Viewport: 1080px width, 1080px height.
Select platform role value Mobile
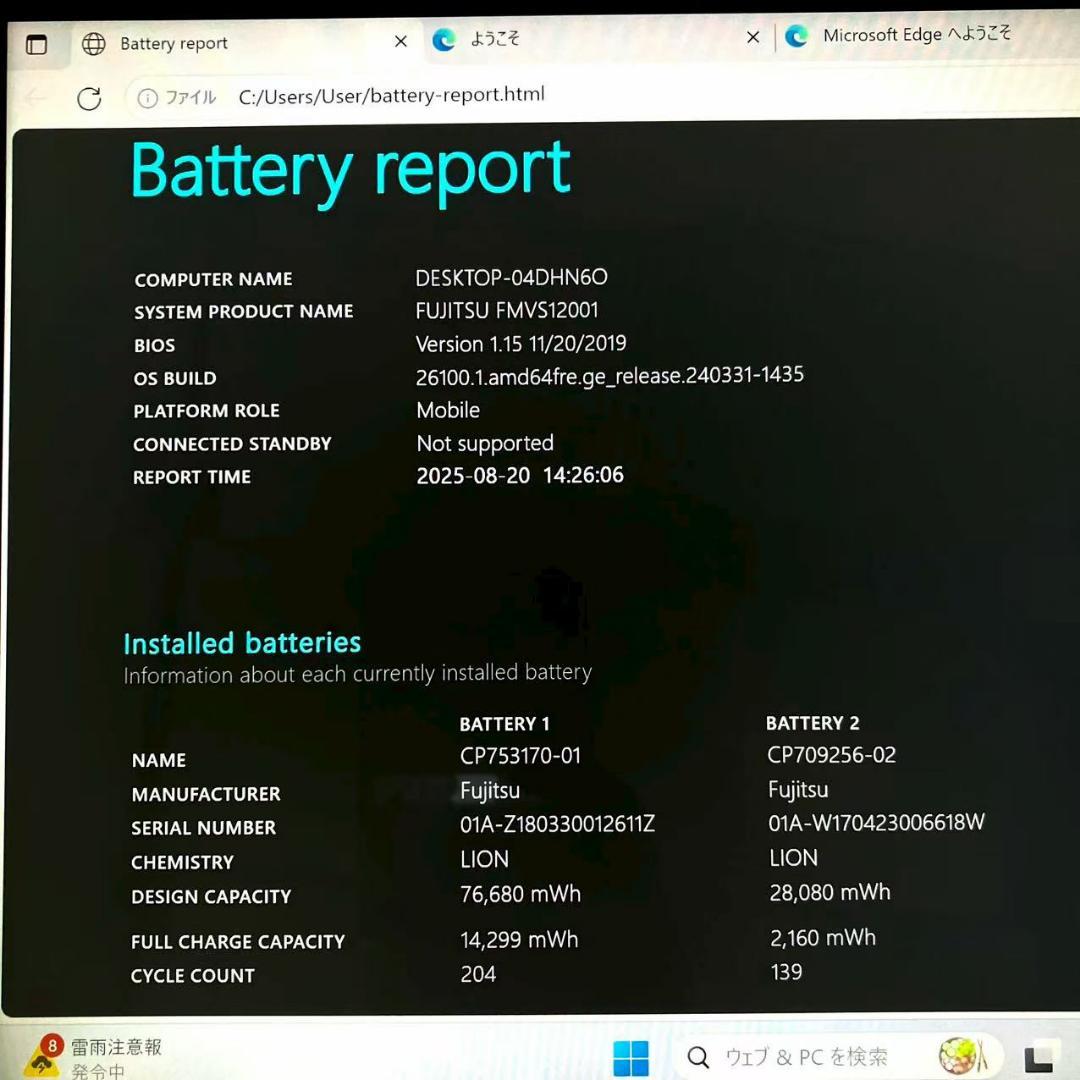[x=448, y=410]
